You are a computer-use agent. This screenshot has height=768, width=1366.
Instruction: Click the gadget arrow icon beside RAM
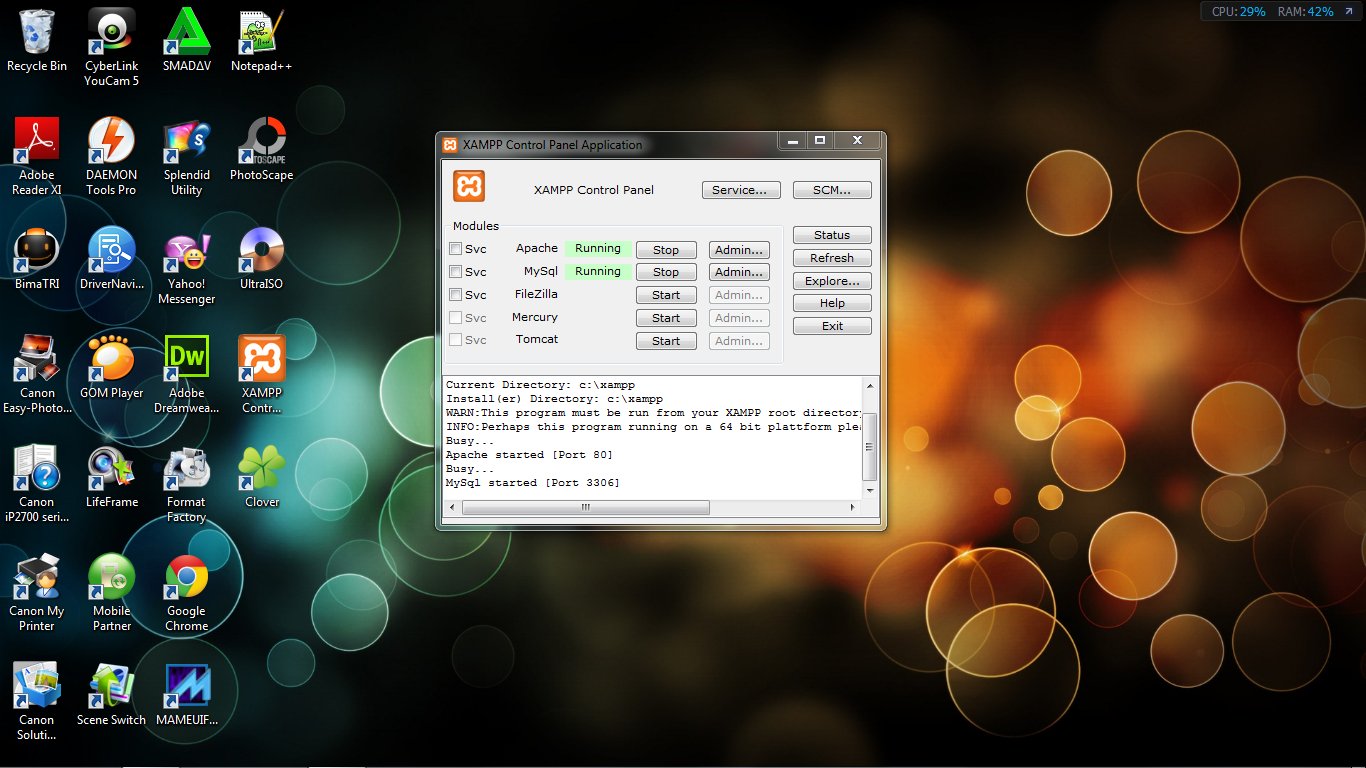(x=1348, y=12)
